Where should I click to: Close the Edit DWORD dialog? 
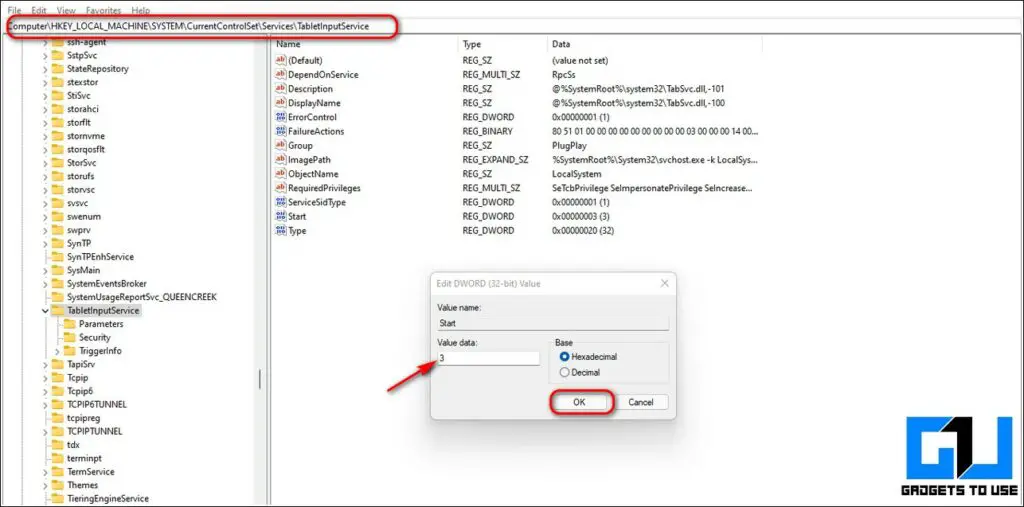tap(665, 284)
